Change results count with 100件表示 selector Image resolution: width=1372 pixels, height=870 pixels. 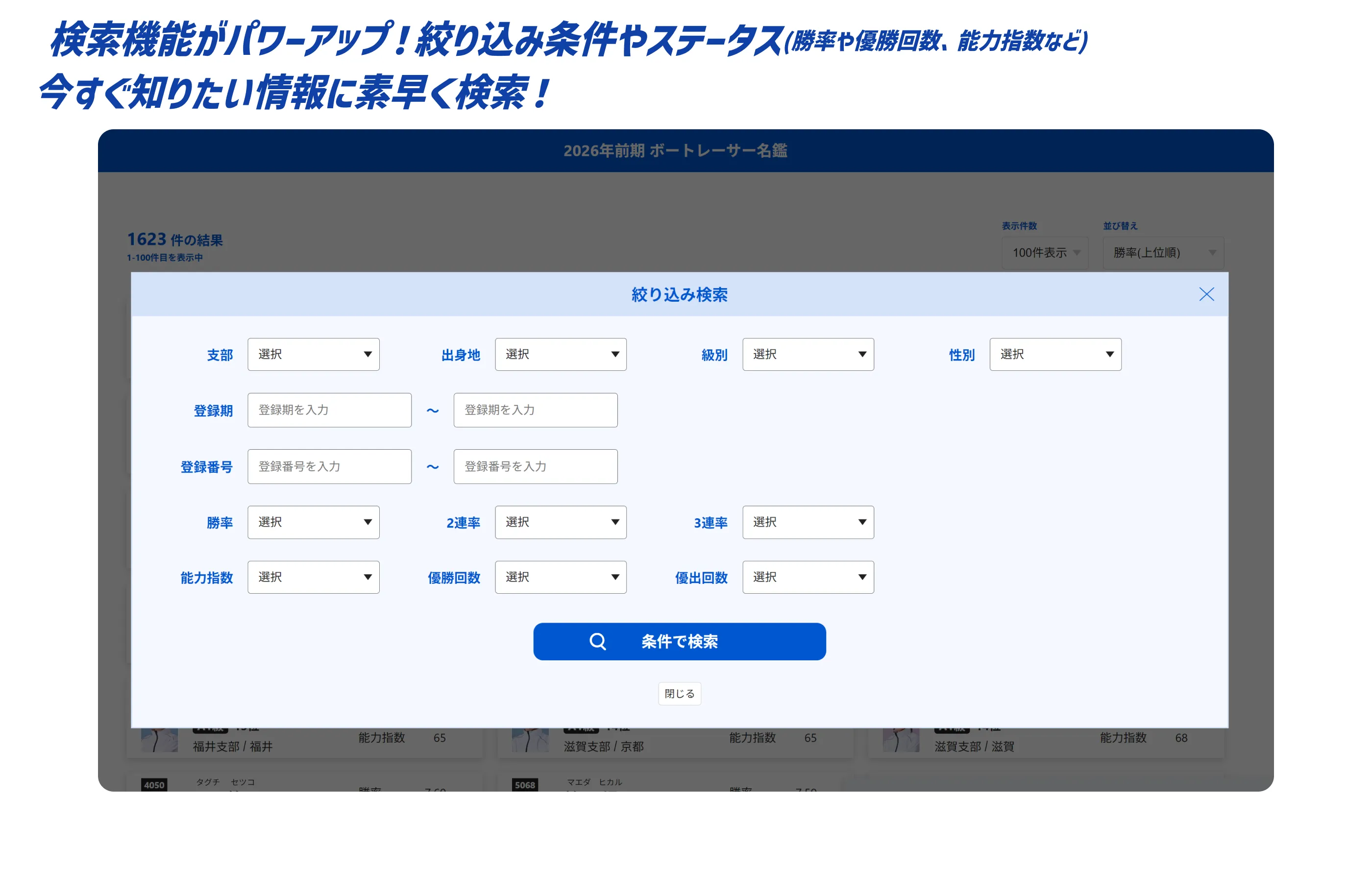1045,253
